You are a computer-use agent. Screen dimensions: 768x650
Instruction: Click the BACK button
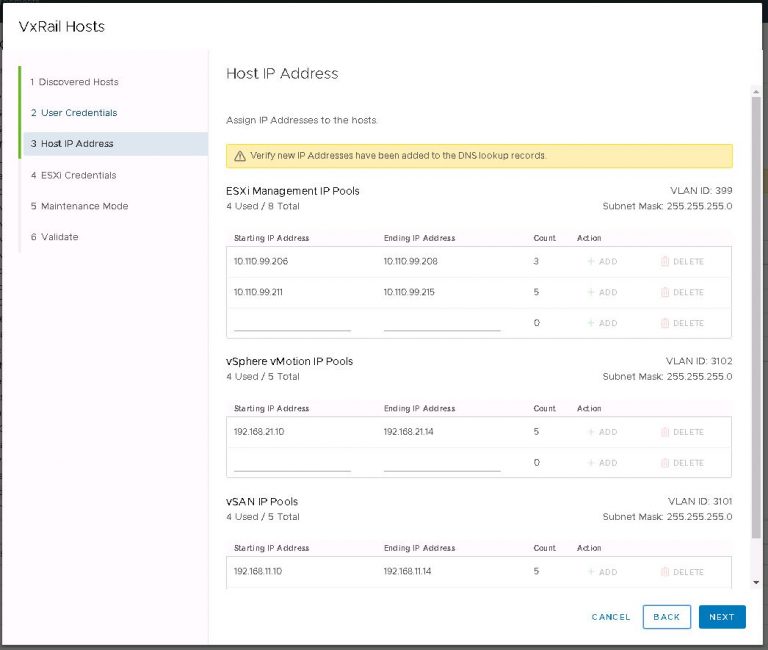click(x=667, y=617)
